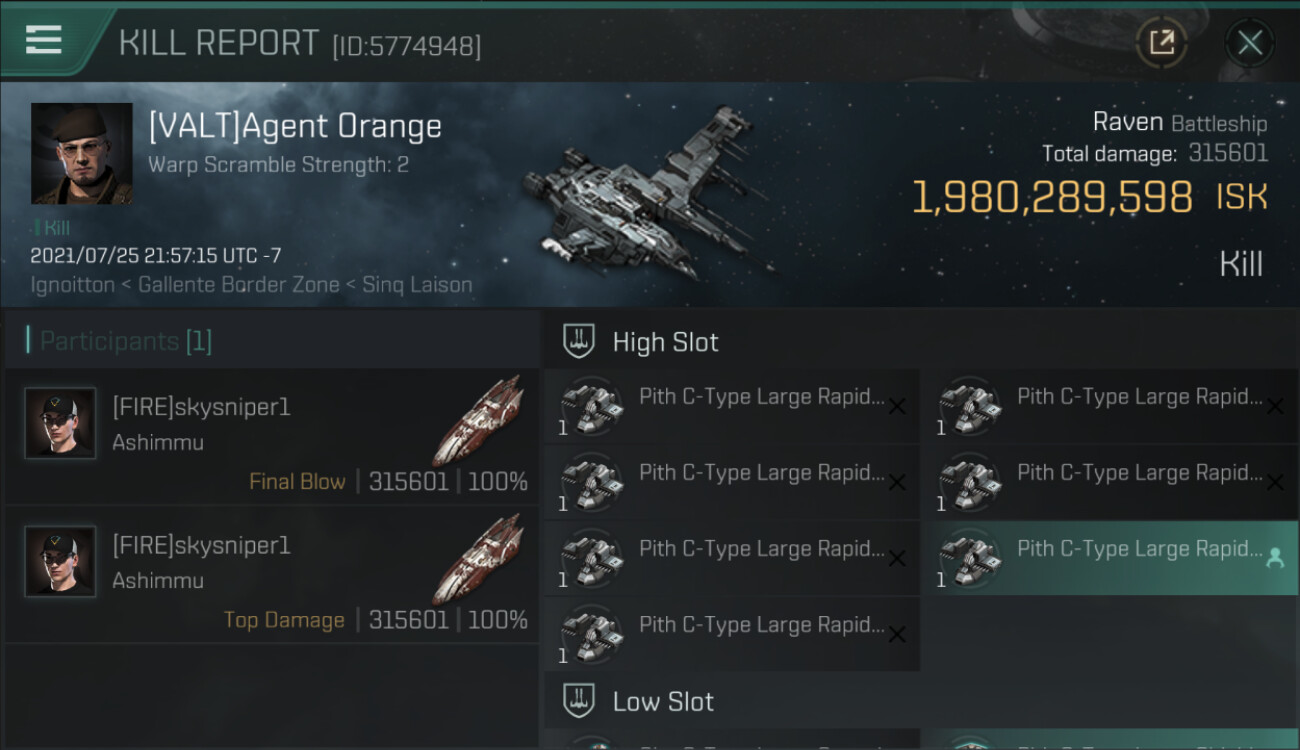Select first Pith C-Type launcher module icon

click(x=592, y=406)
